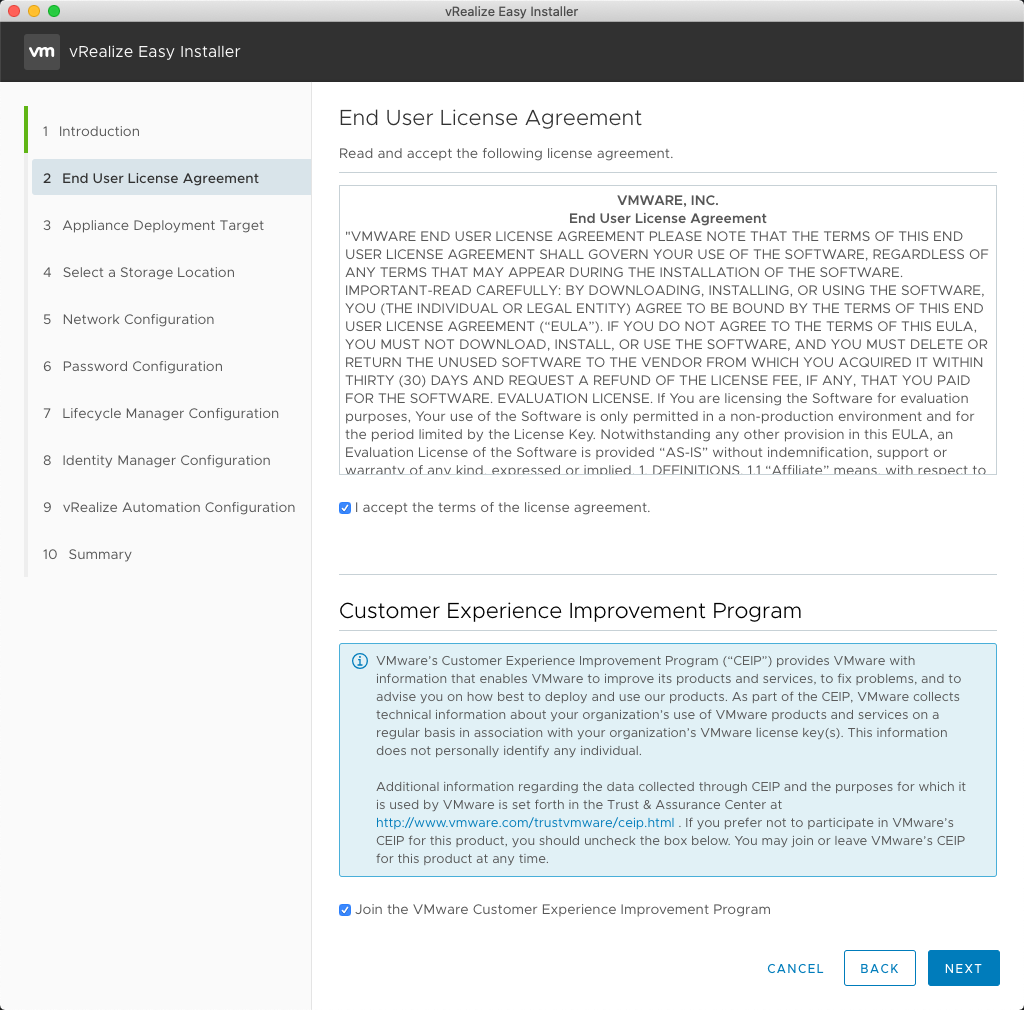Click the VMware logo icon in header
Image resolution: width=1024 pixels, height=1010 pixels.
click(42, 52)
